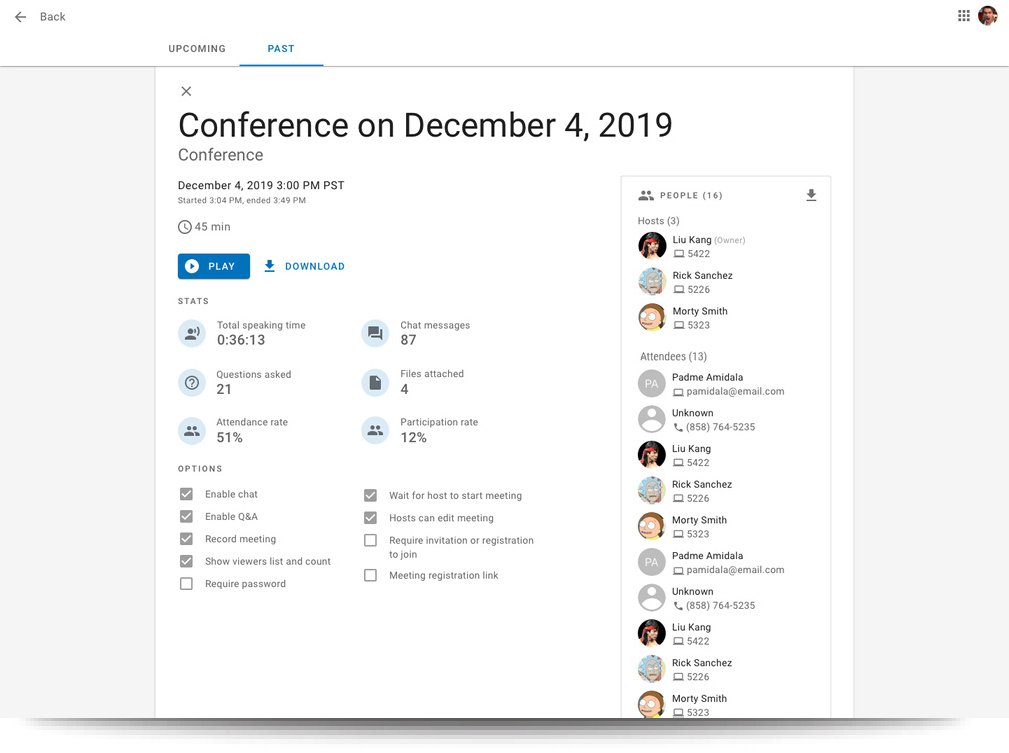Click the '0:36:13' speaking time value

(x=241, y=340)
